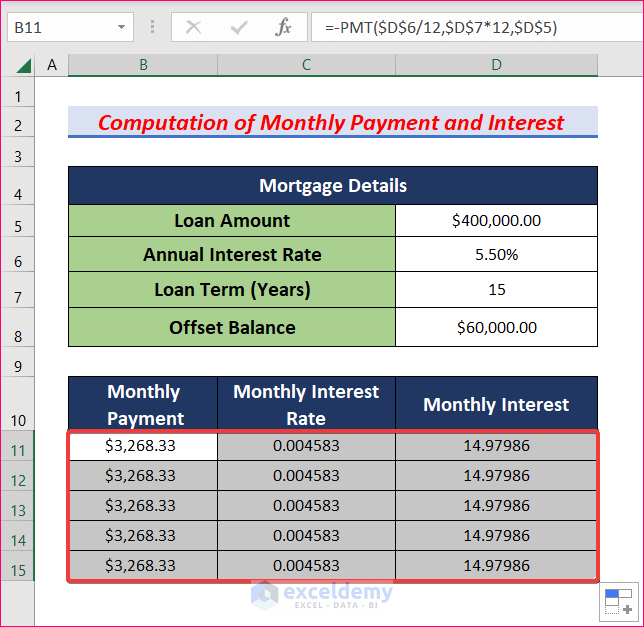Click the title cell Computation of Monthly Payment
Screen dimensions: 644x627
[x=333, y=122]
